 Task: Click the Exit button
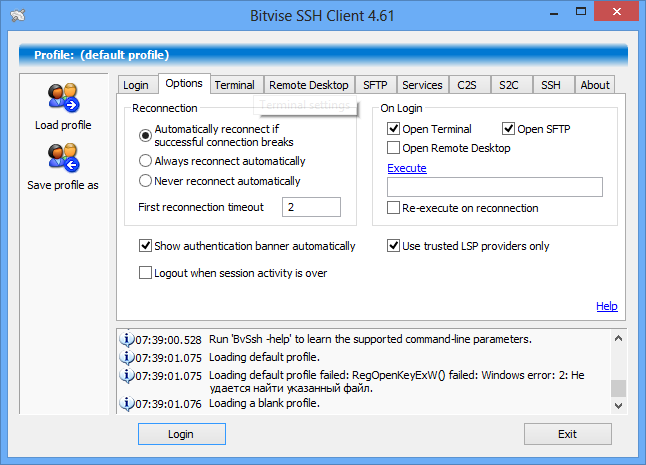point(567,434)
